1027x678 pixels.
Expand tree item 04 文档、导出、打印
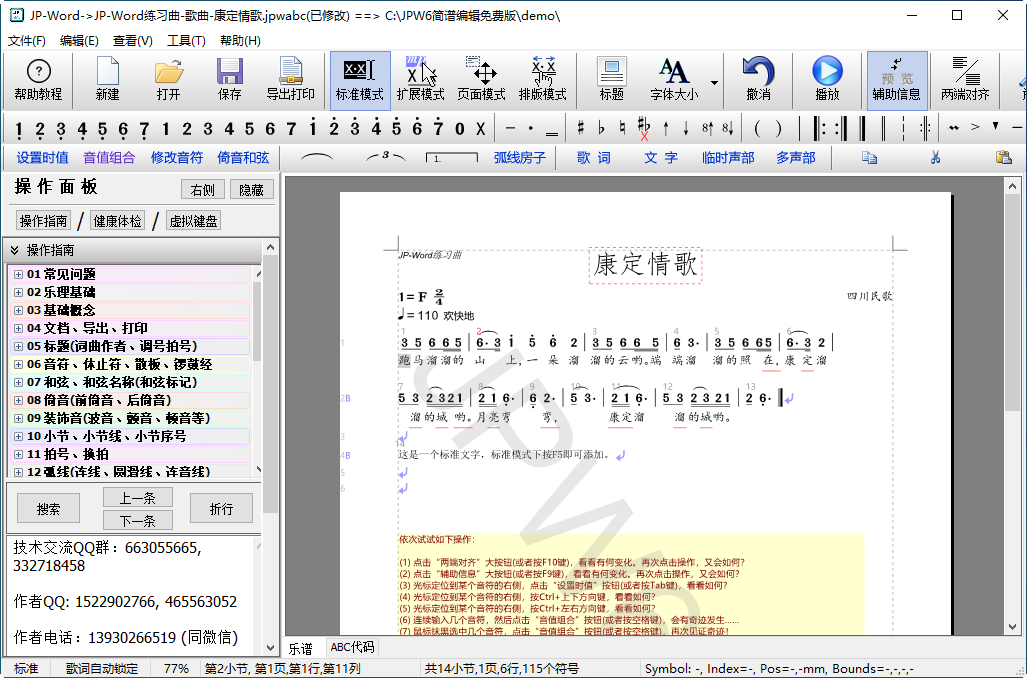[x=18, y=328]
